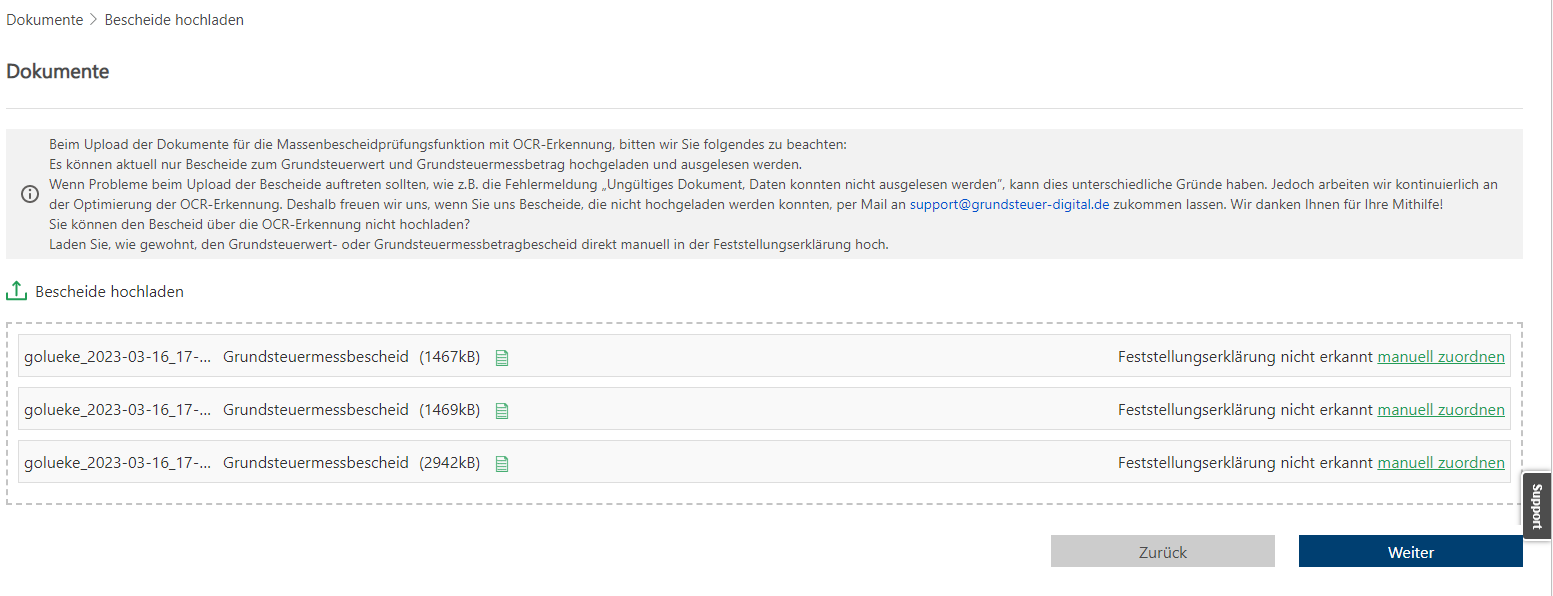Go back with the Zurück button
The width and height of the screenshot is (1553, 596).
1163,552
